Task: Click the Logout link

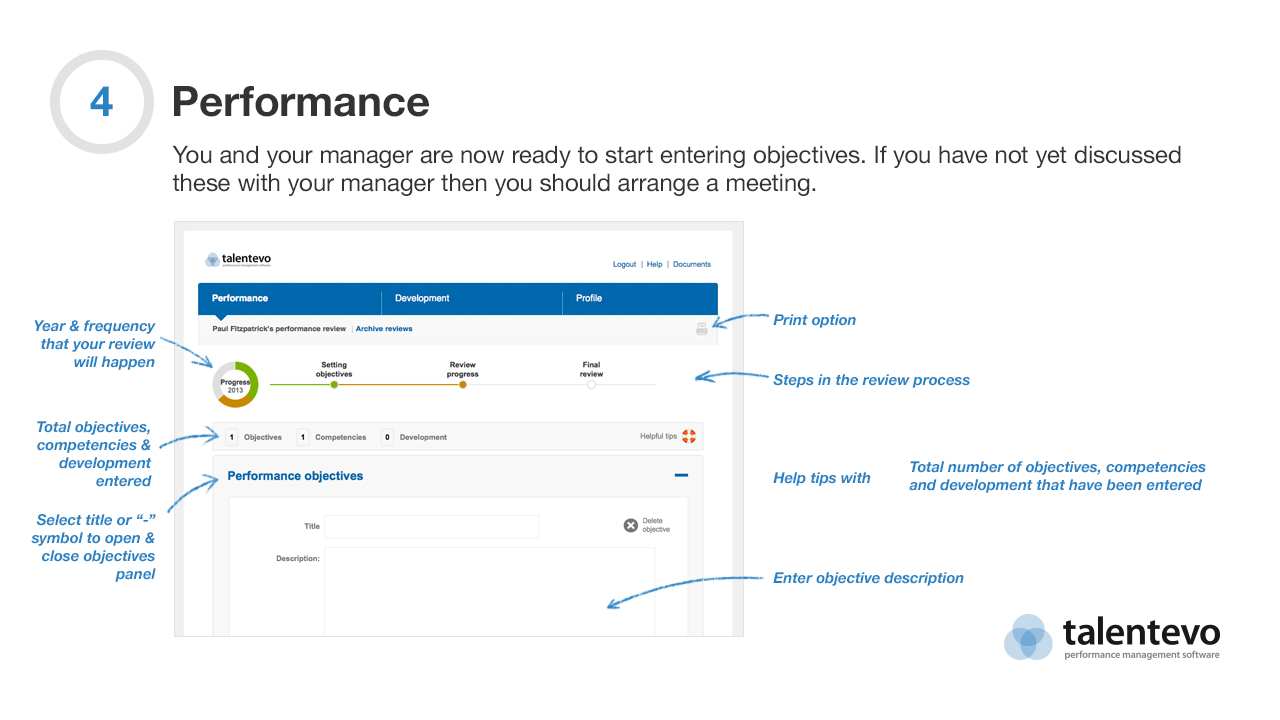Action: click(x=624, y=265)
